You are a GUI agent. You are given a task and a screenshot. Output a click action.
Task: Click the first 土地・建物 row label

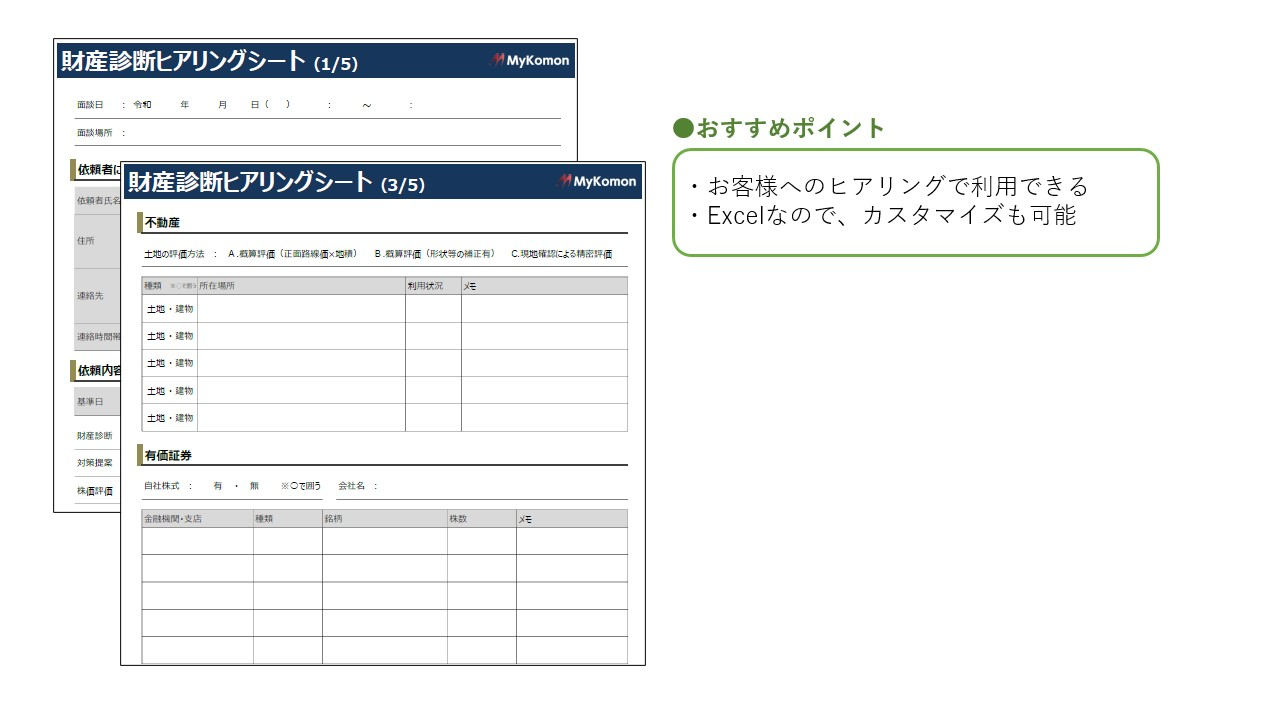(x=169, y=309)
